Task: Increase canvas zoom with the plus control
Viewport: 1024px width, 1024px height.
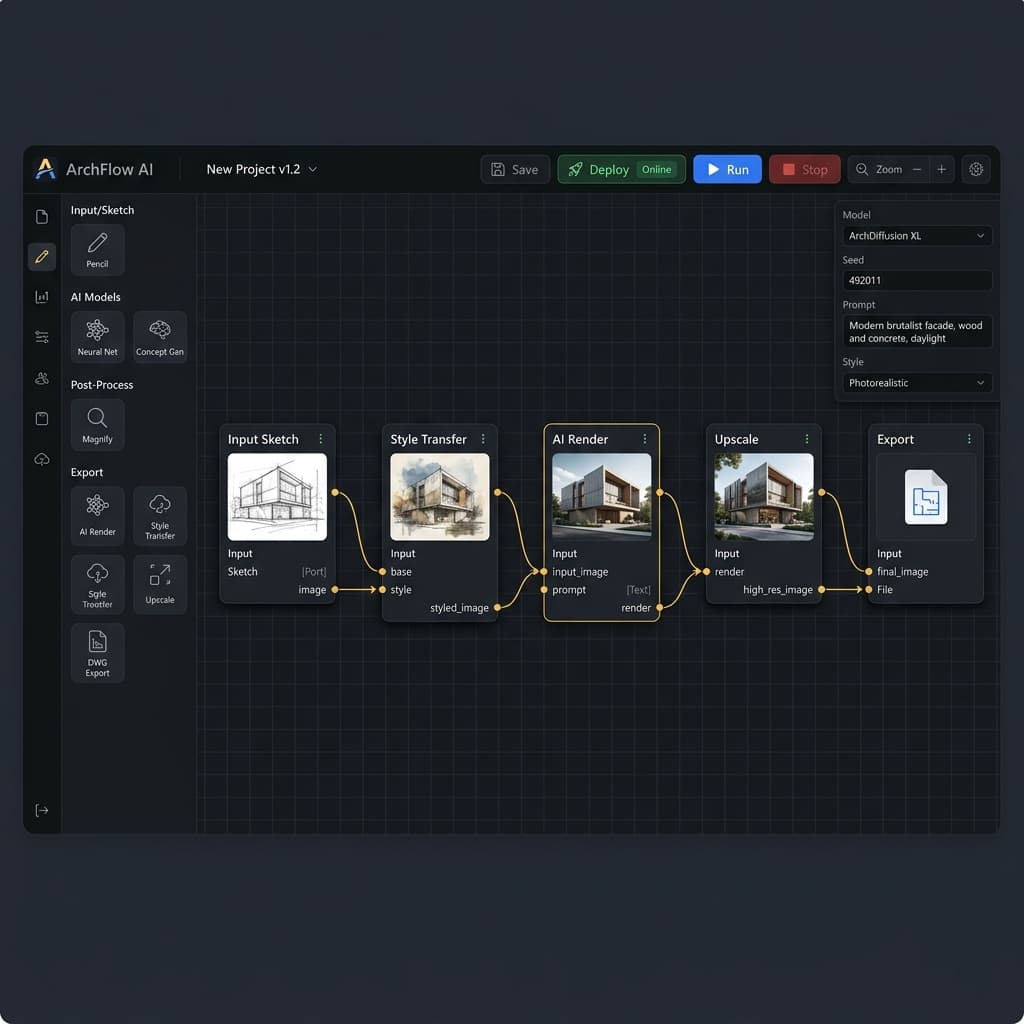Action: coord(941,169)
